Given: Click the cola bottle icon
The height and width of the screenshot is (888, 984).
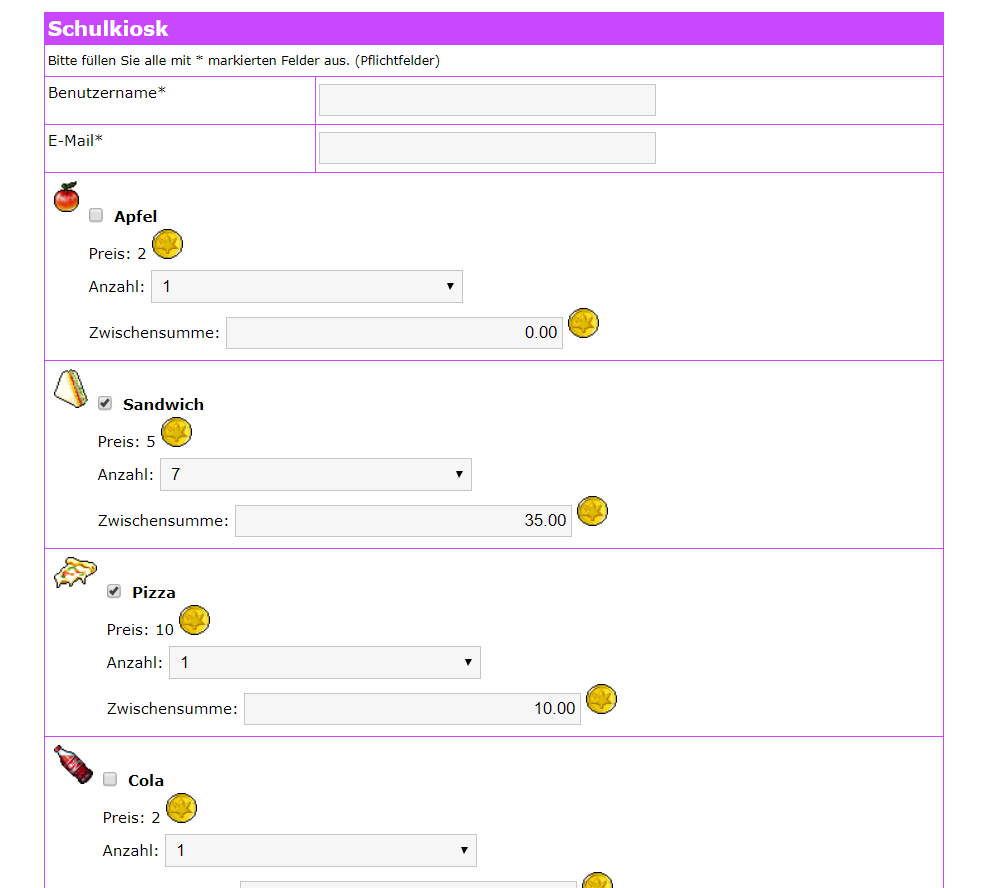Looking at the screenshot, I should pos(73,764).
